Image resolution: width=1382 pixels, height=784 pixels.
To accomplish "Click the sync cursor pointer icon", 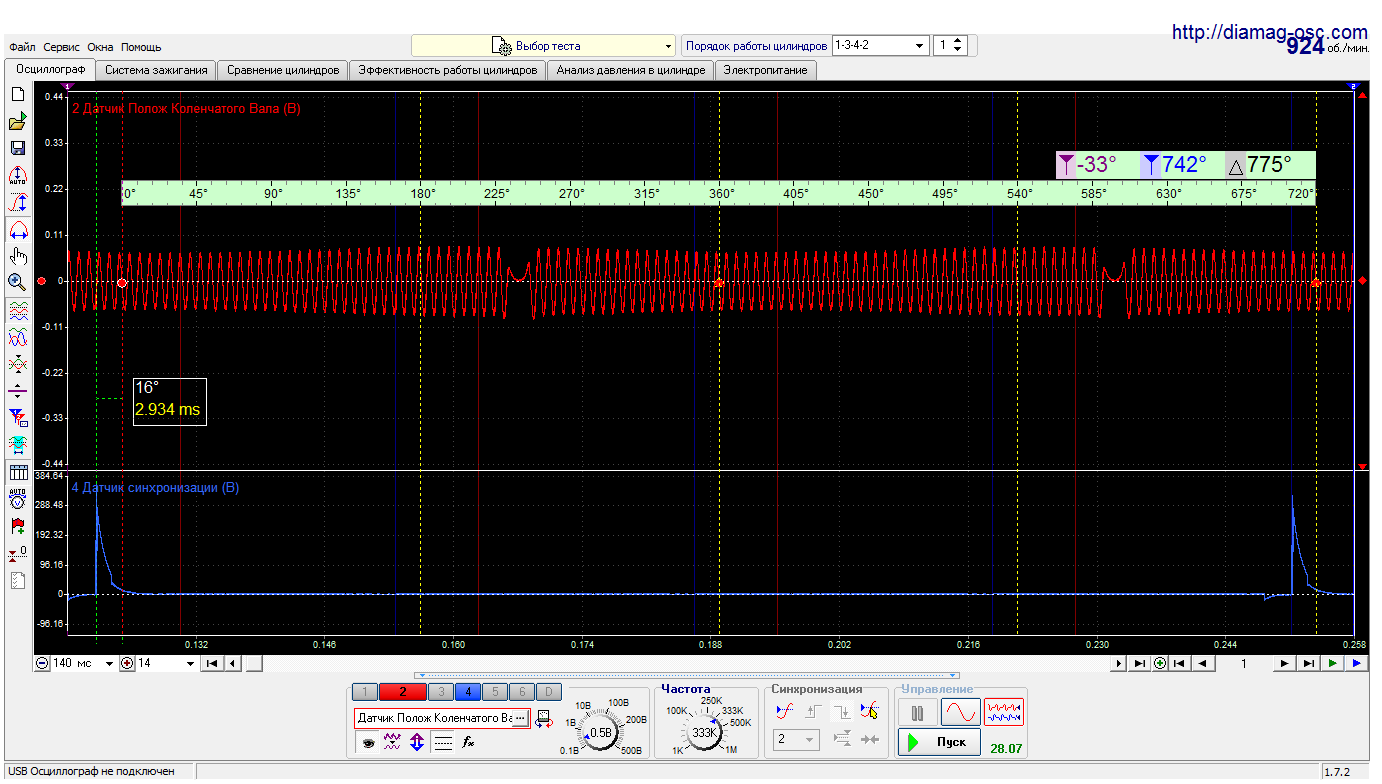I will (869, 711).
